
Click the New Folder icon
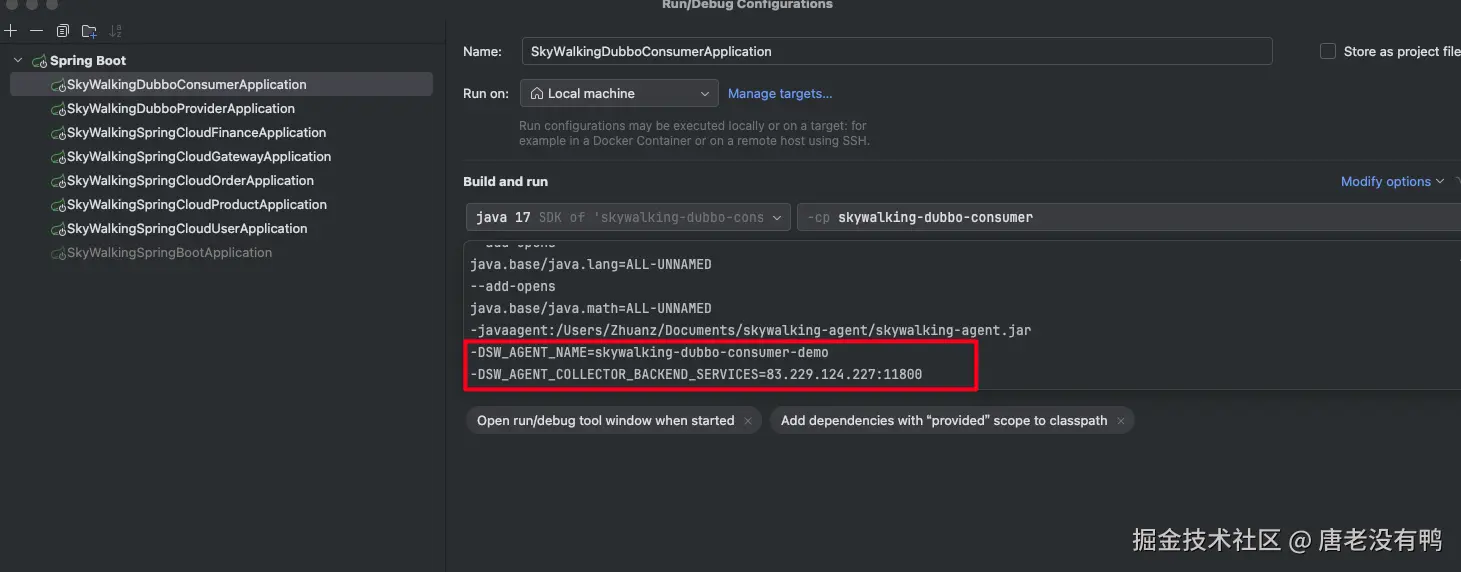click(x=89, y=31)
